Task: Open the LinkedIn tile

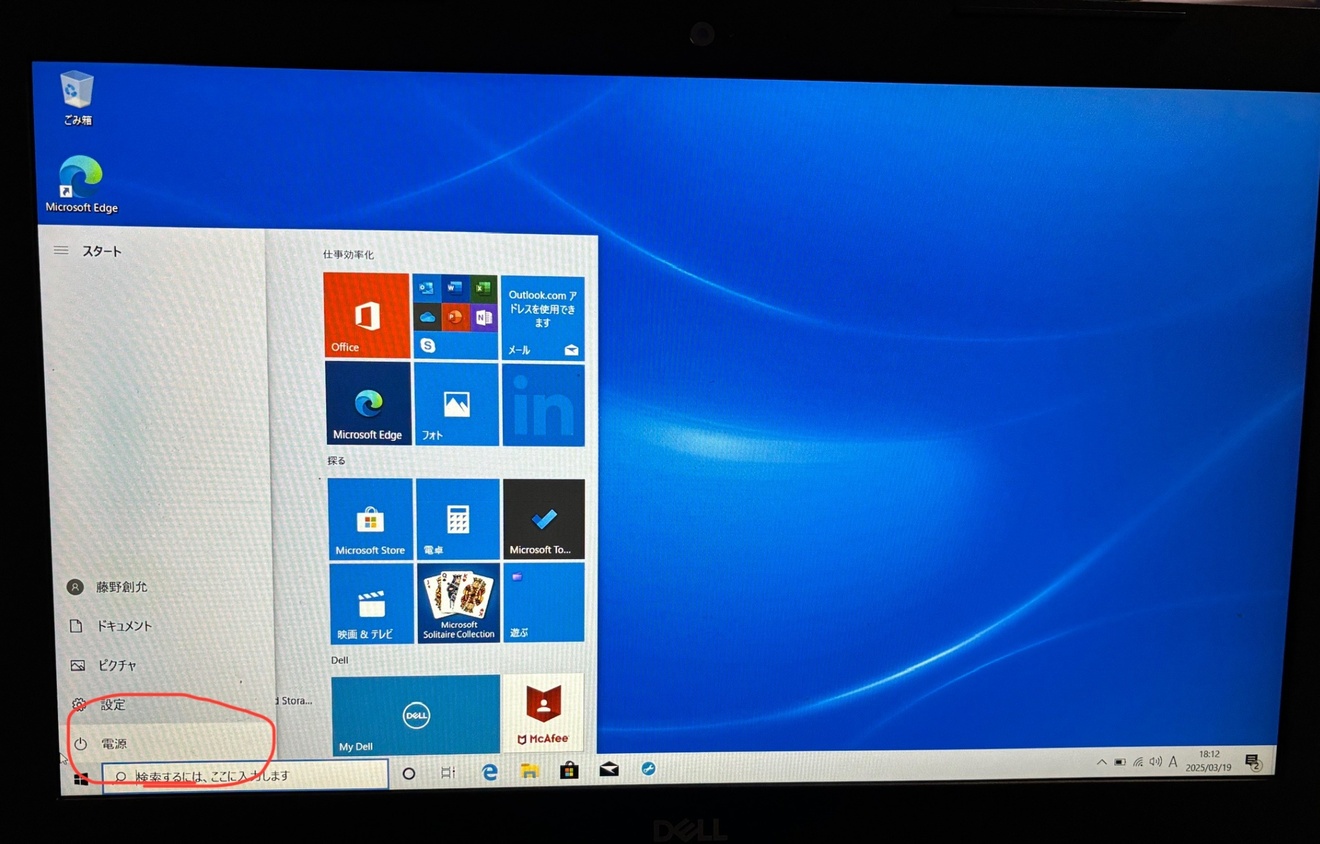Action: point(543,404)
